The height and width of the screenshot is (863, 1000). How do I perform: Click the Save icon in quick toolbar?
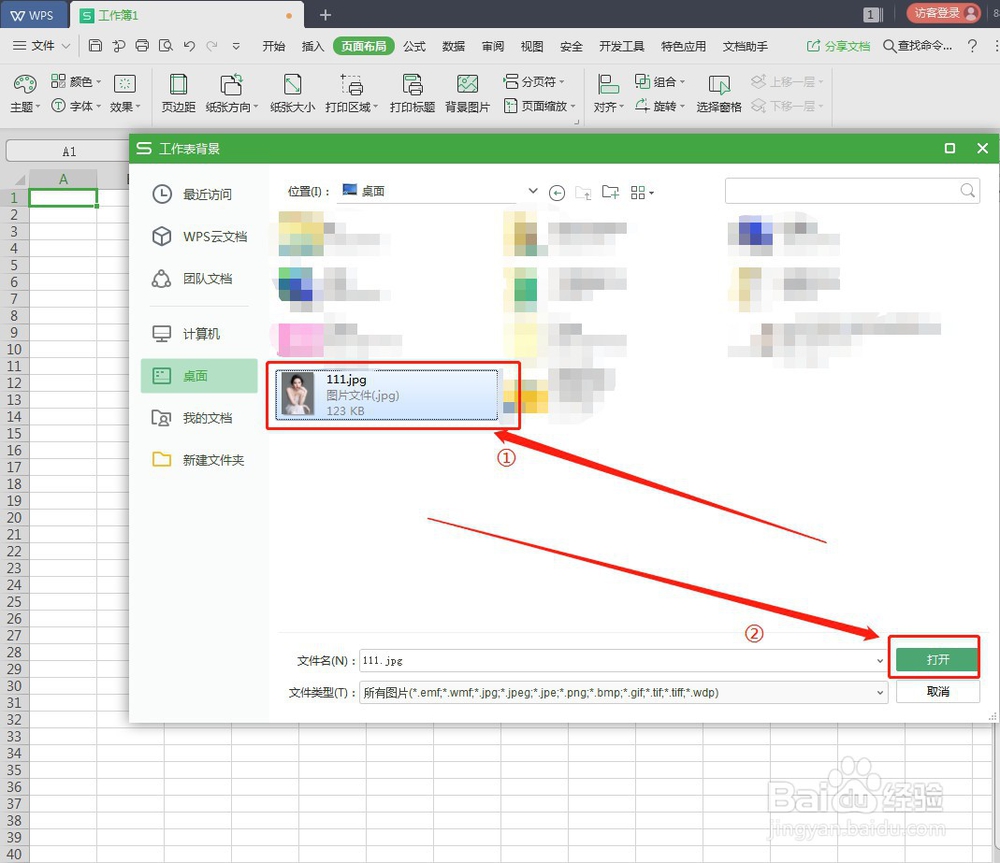coord(95,45)
